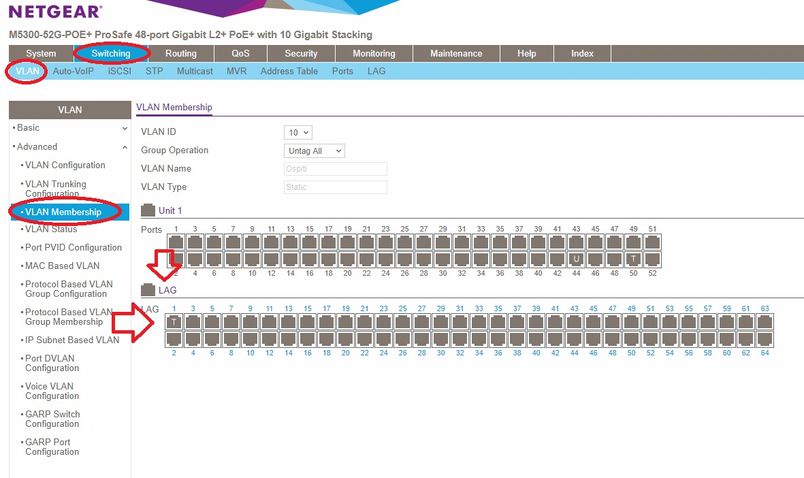Open the QoS menu tab
804x478 pixels.
click(240, 53)
